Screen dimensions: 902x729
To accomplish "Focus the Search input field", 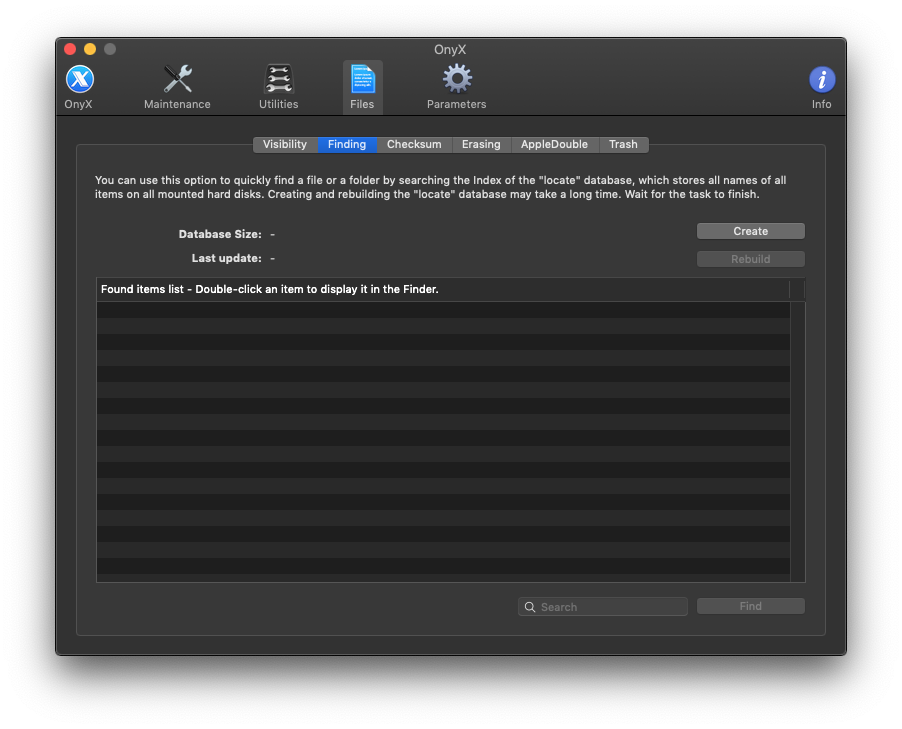I will pos(610,607).
